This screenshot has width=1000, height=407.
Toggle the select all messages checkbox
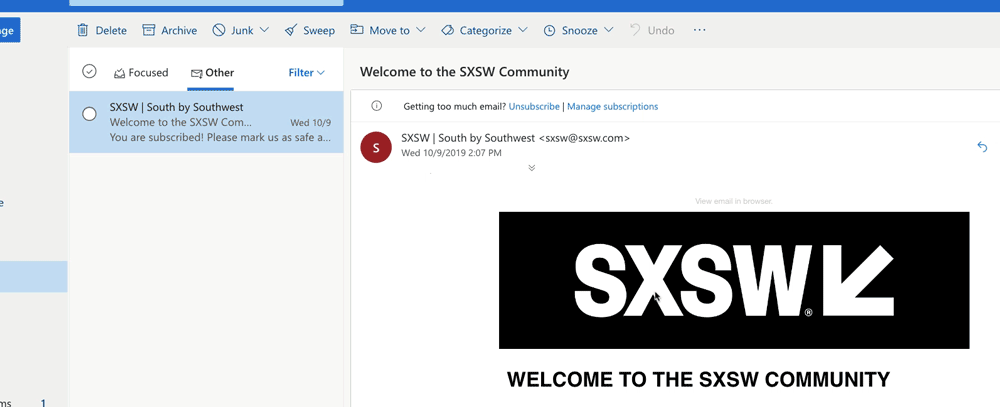pyautogui.click(x=89, y=71)
